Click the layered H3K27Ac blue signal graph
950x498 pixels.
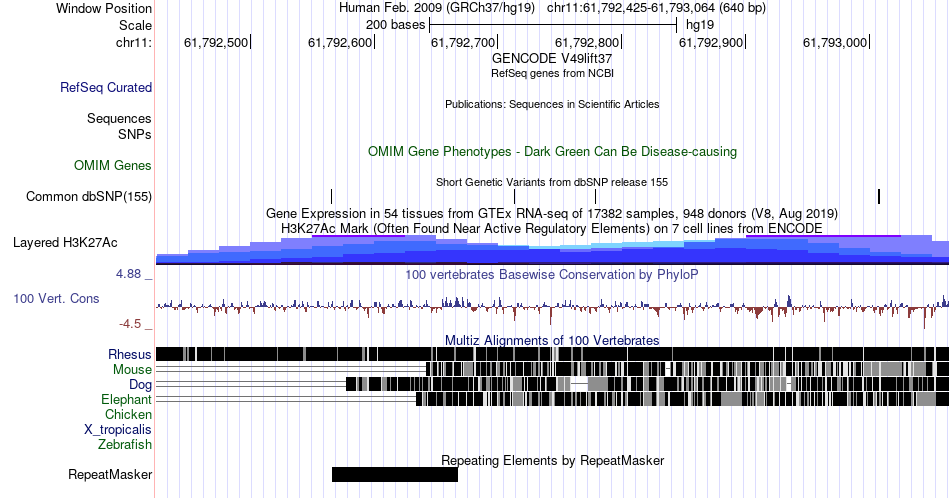point(552,250)
